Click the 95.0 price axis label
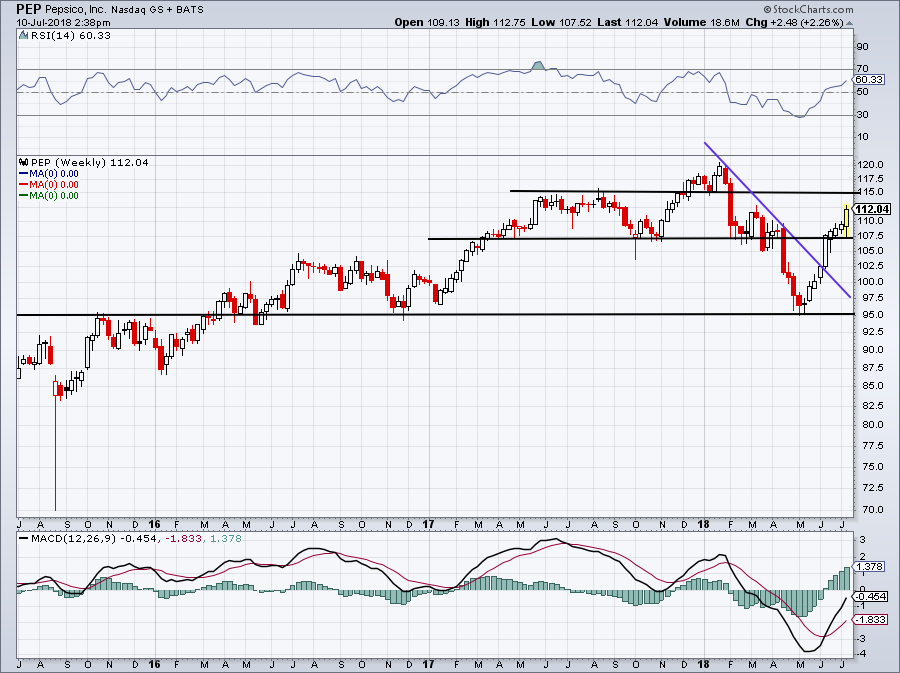The width and height of the screenshot is (900, 673). point(871,315)
